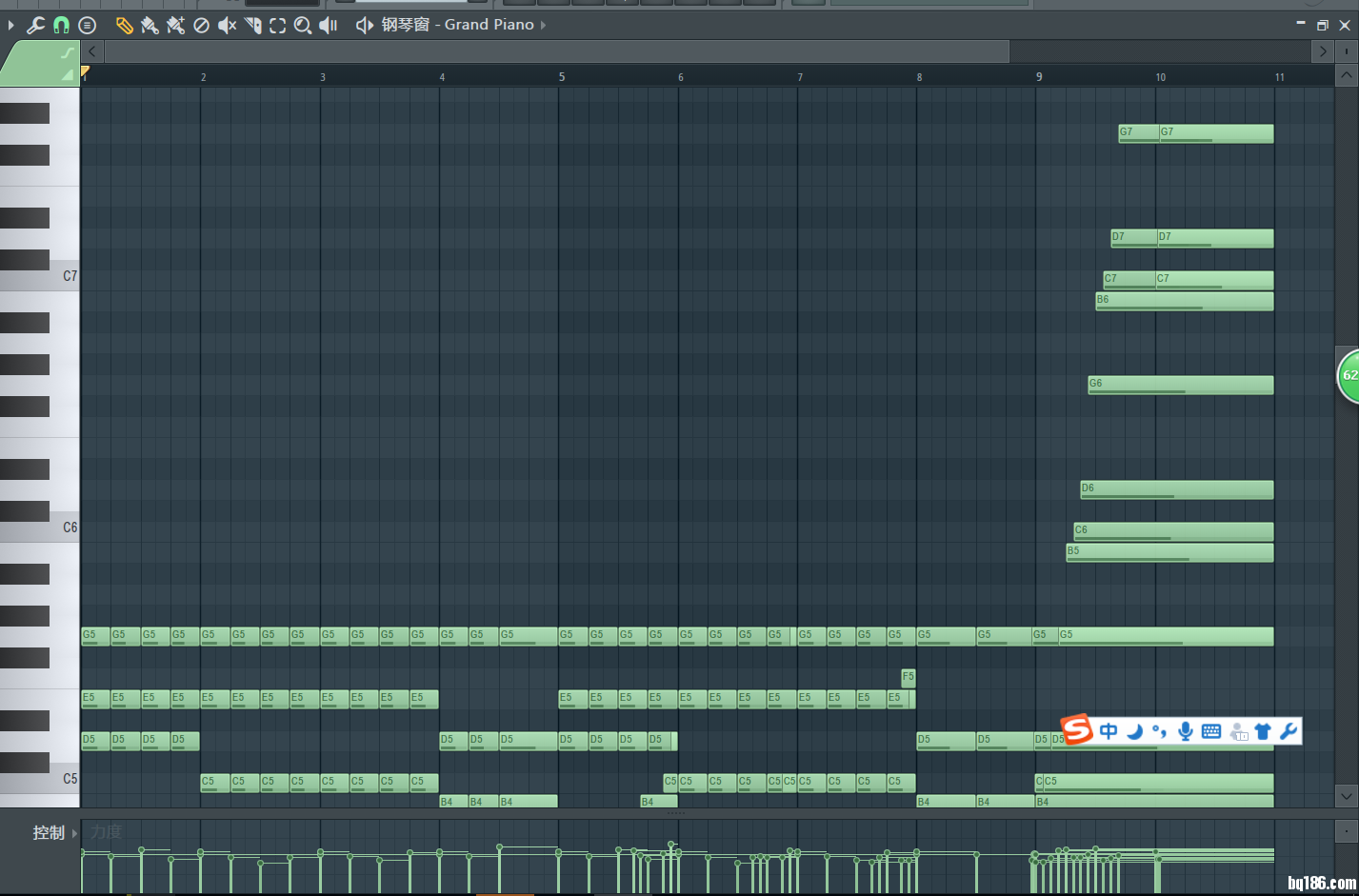Select the Paint drum sequence tool

point(175,26)
